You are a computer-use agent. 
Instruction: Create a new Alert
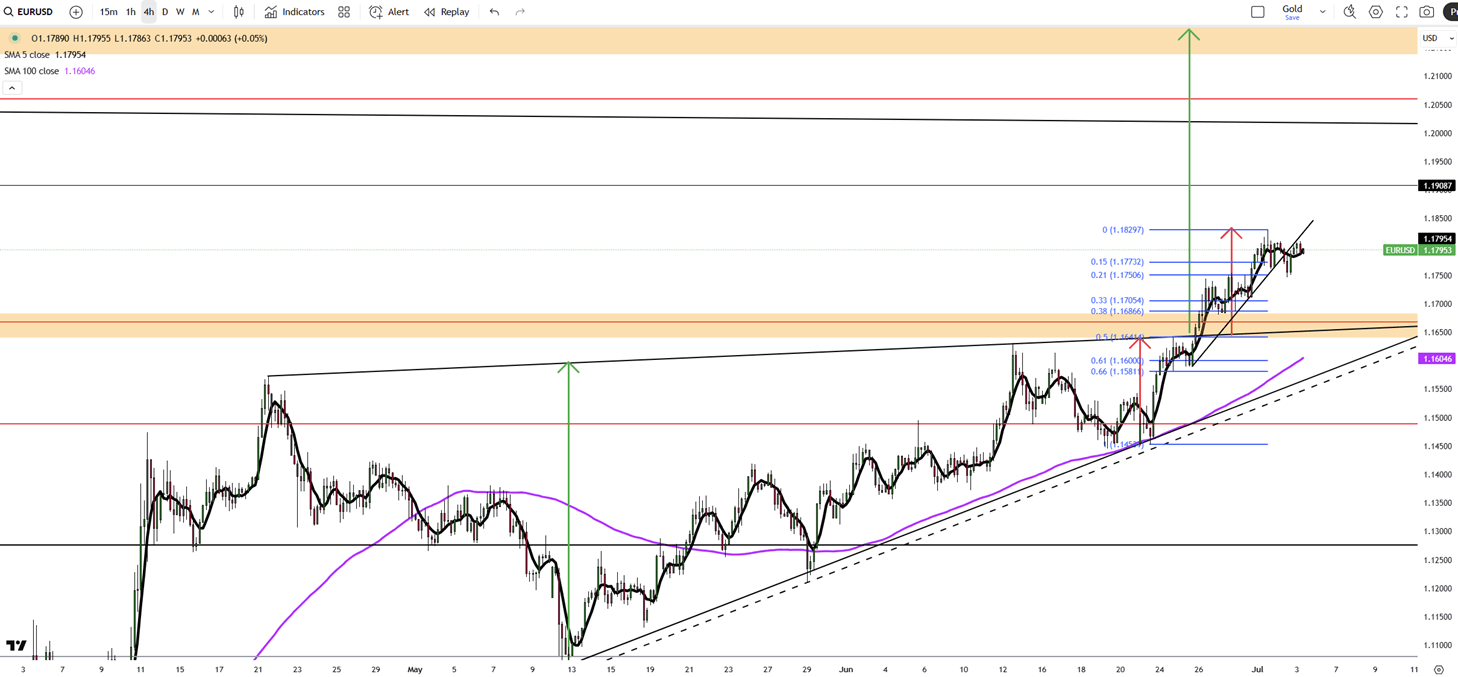coord(389,12)
